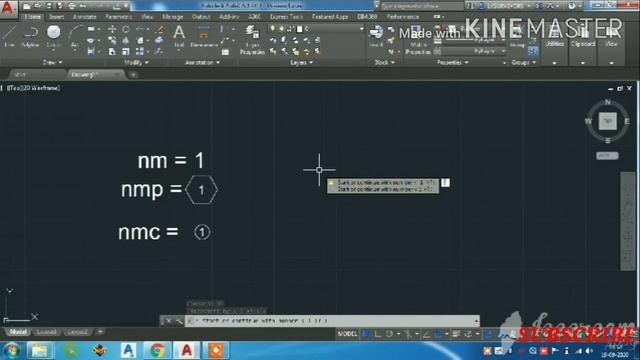The width and height of the screenshot is (640, 360).
Task: Open Layer Properties manager
Action: [252, 40]
